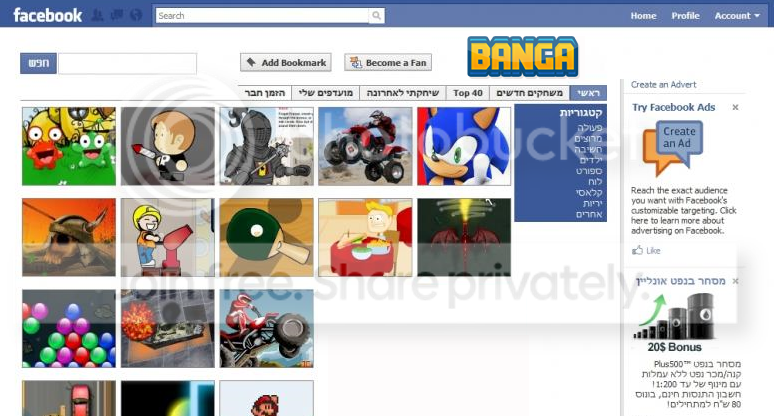
Task: Open the ping pong paddle game thumbnail
Action: pyautogui.click(x=267, y=237)
